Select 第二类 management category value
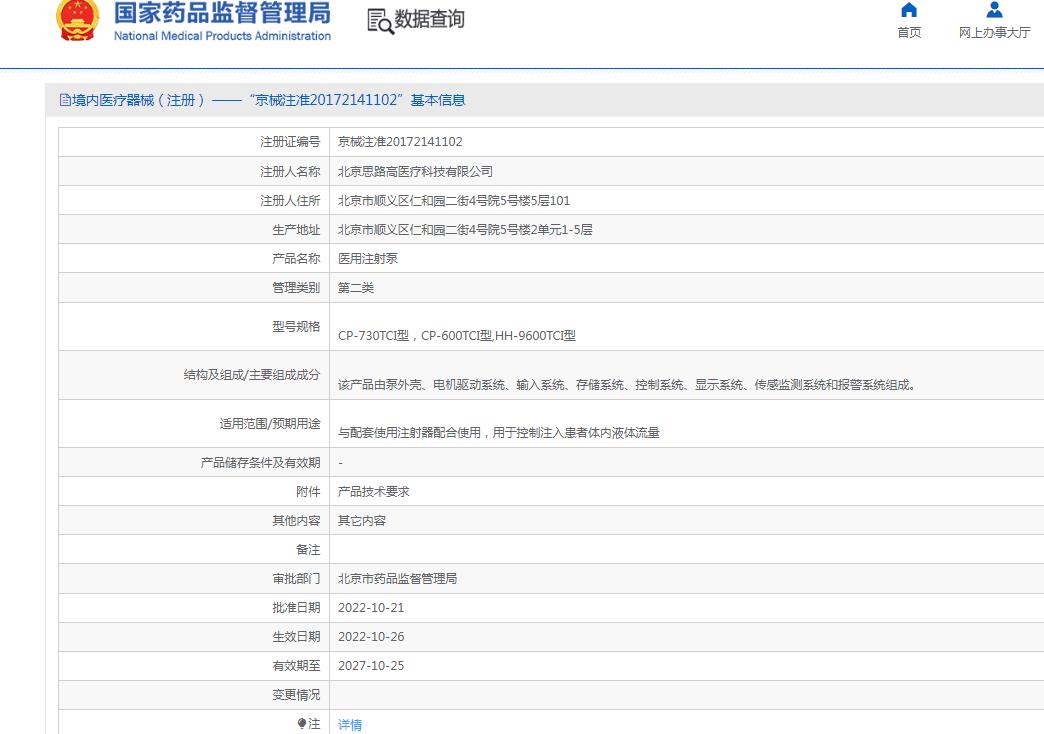Image resolution: width=1044 pixels, height=734 pixels. pos(356,288)
